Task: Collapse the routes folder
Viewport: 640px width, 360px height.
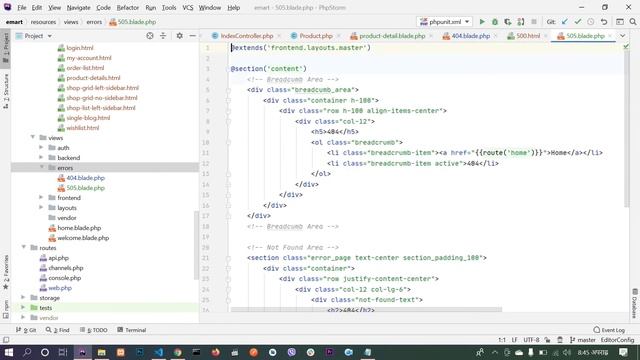Action: [24, 247]
